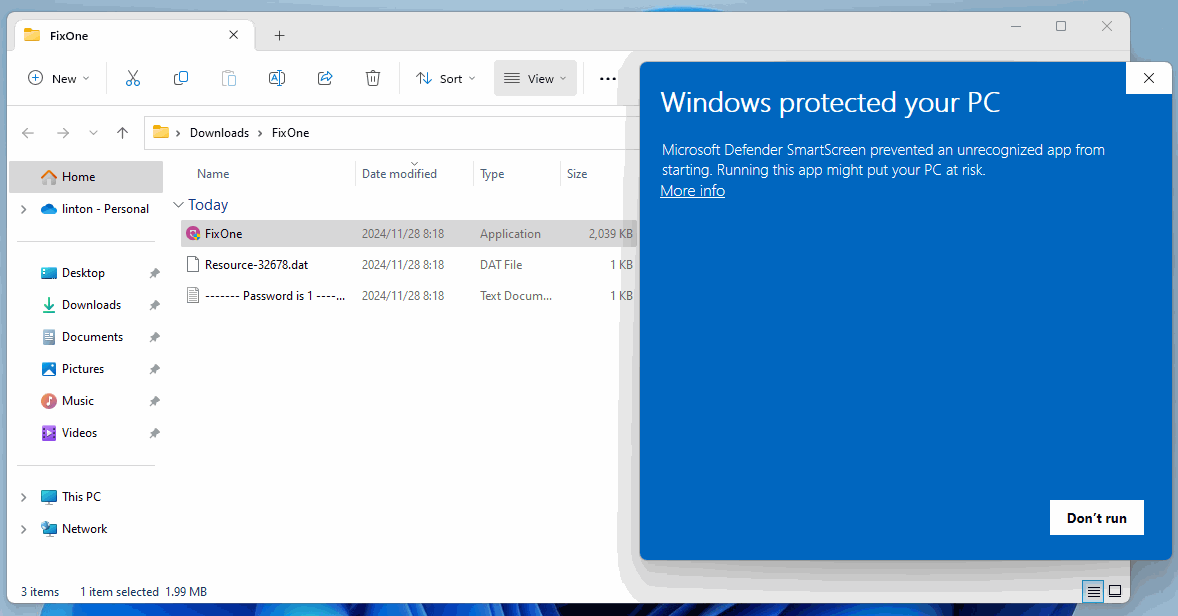Go forward with the right arrow
This screenshot has width=1178, height=616.
[63, 133]
